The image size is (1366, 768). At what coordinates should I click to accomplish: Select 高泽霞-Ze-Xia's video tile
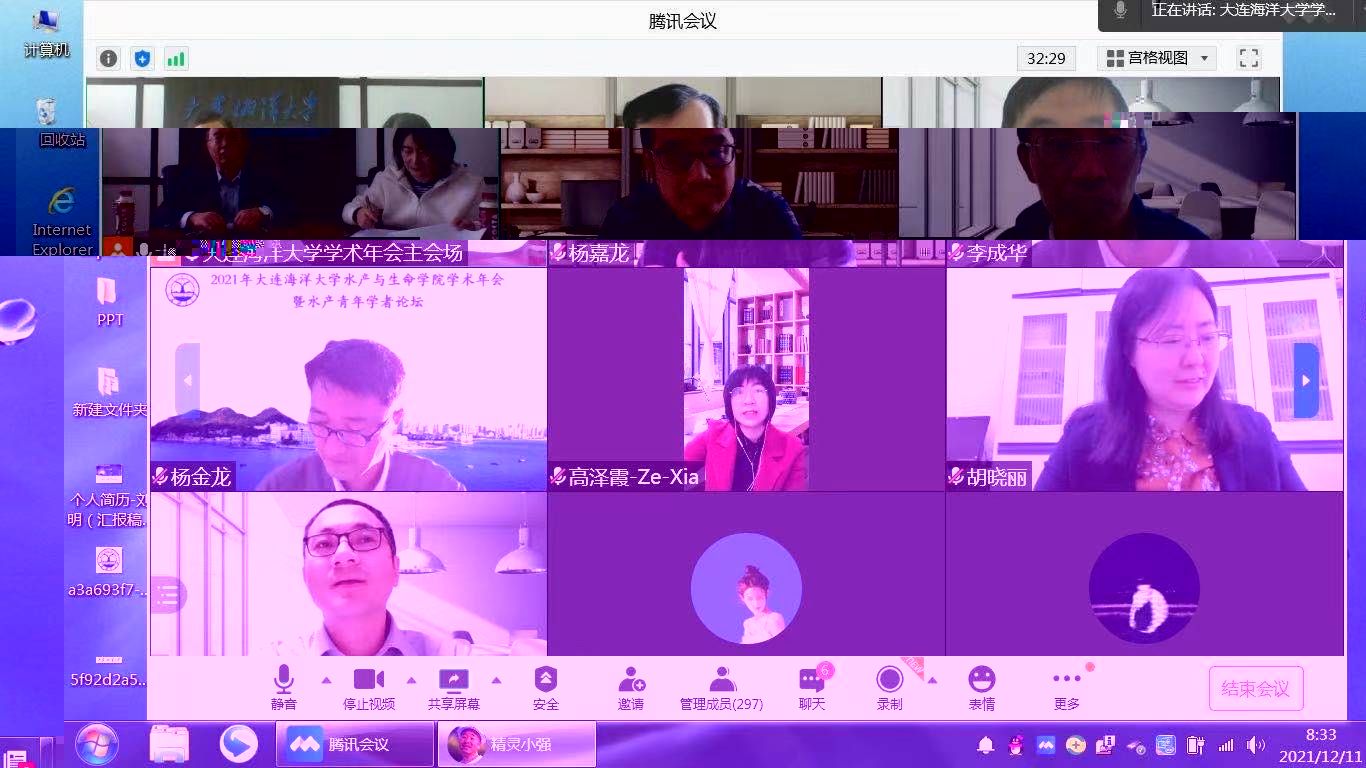pos(746,379)
